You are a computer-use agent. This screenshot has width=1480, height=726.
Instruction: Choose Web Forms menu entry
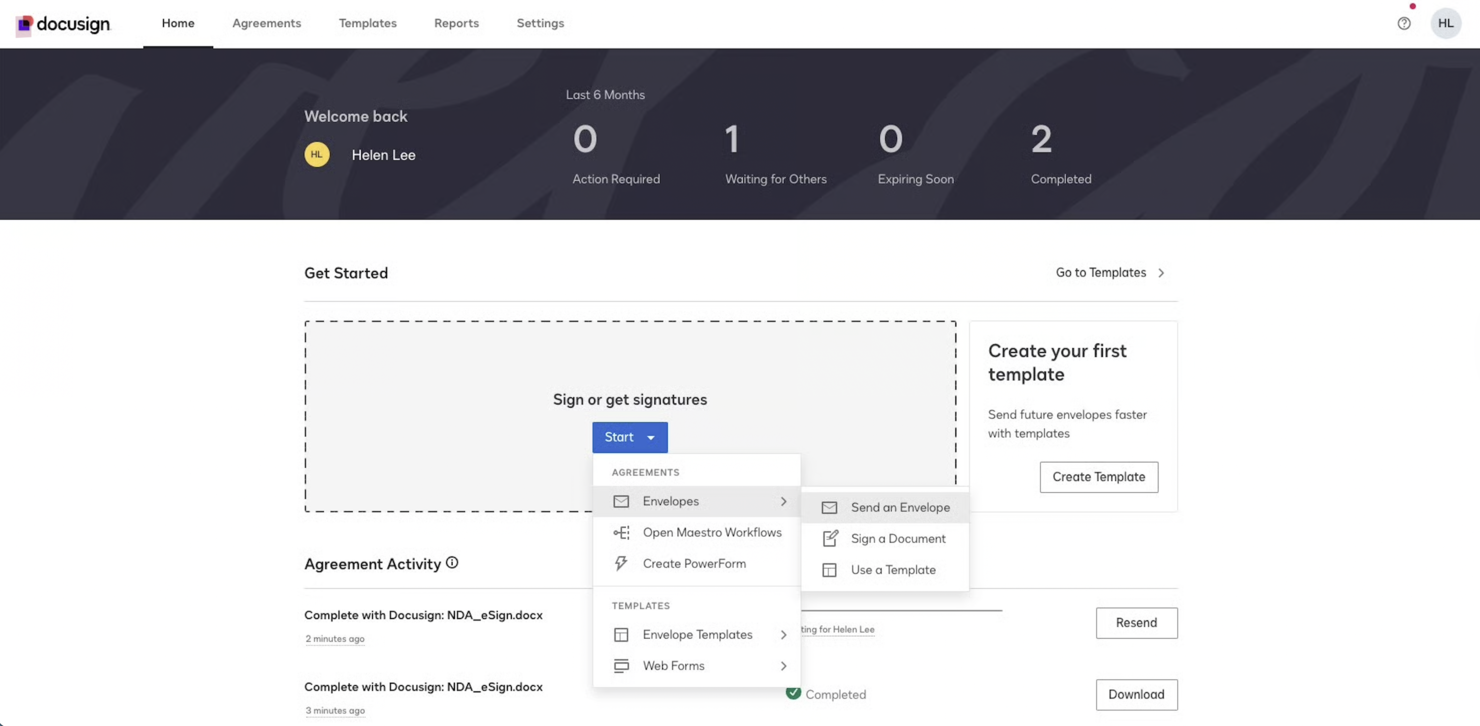[697, 665]
